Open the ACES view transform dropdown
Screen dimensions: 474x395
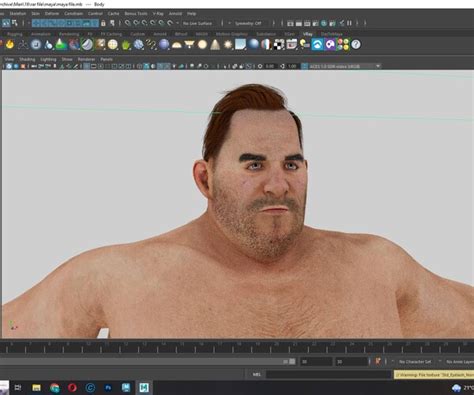345,66
